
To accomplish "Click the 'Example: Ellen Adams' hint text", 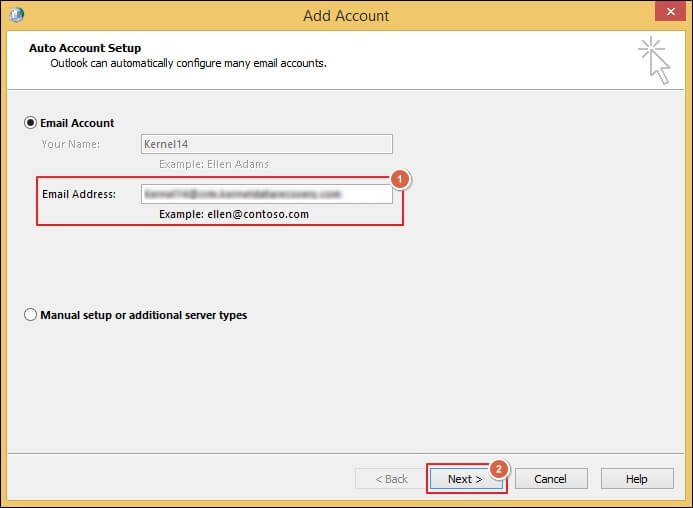I will (213, 164).
